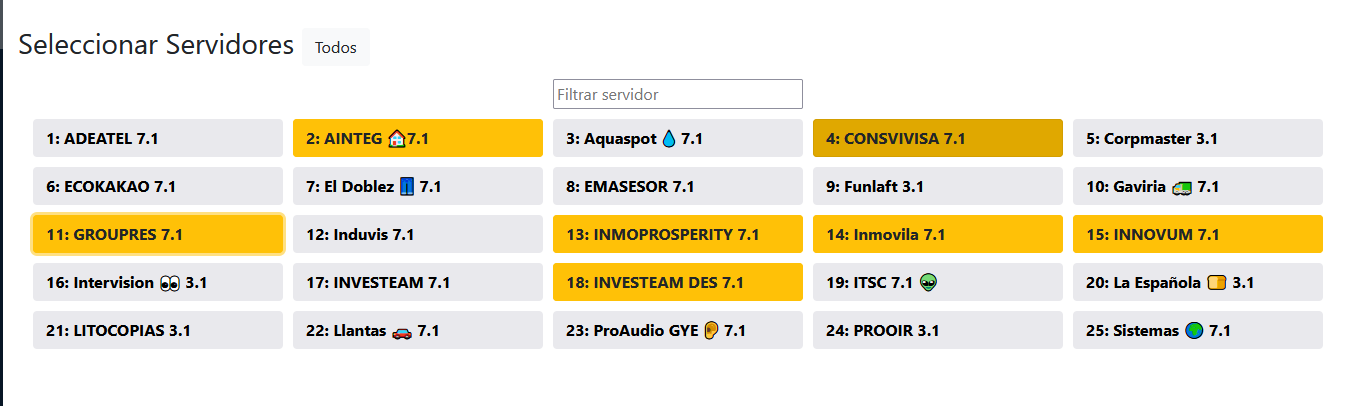Image resolution: width=1352 pixels, height=406 pixels.
Task: Click the globe icon on Sistemas
Action: (1194, 331)
